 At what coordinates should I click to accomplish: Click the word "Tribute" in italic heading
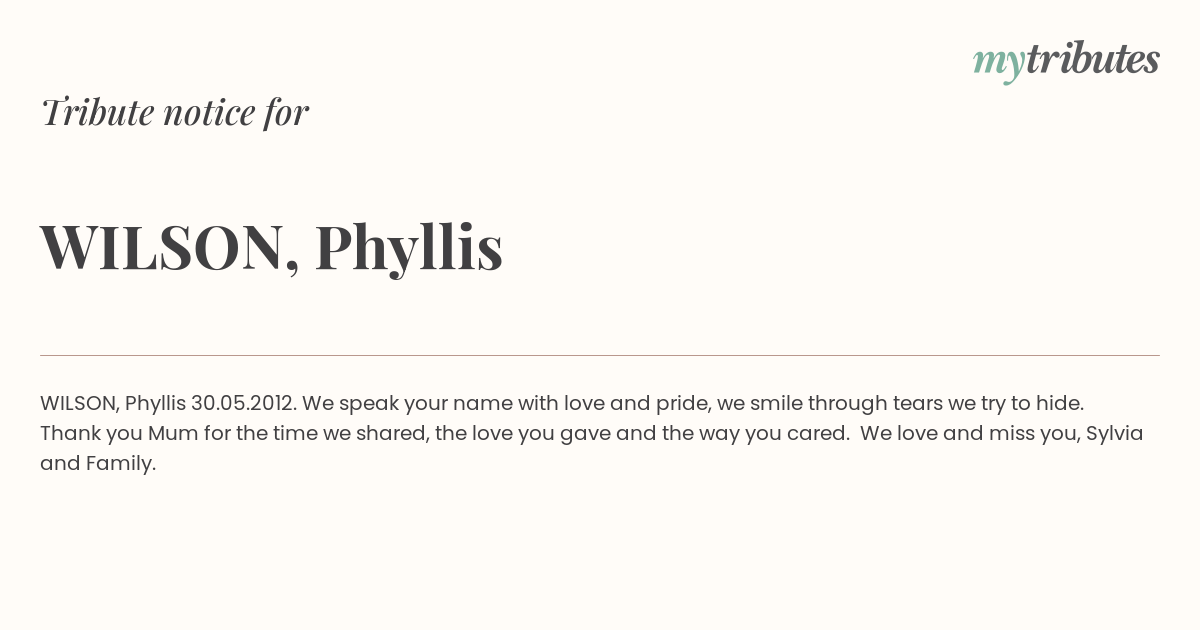tap(98, 112)
